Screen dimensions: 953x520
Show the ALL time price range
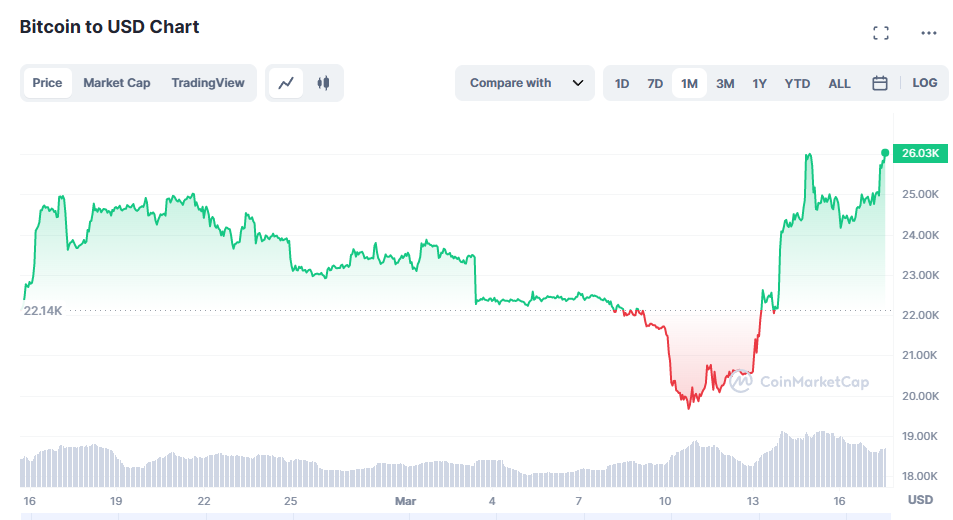pos(839,83)
